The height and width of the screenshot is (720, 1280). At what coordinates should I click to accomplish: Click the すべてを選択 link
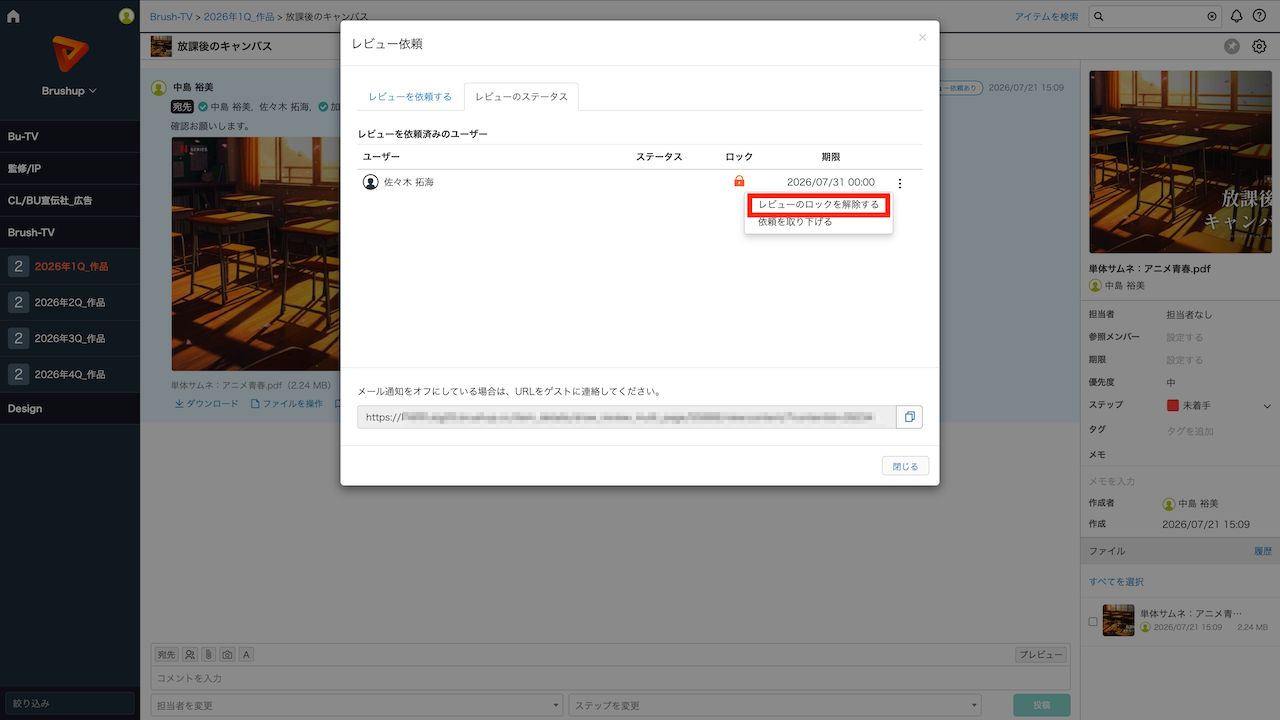[x=1116, y=582]
